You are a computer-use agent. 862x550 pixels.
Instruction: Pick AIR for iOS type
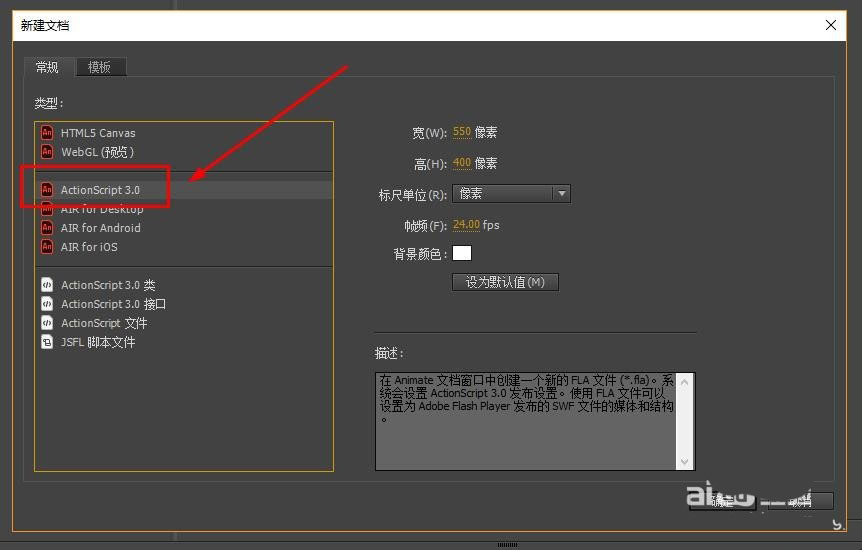tap(184, 247)
